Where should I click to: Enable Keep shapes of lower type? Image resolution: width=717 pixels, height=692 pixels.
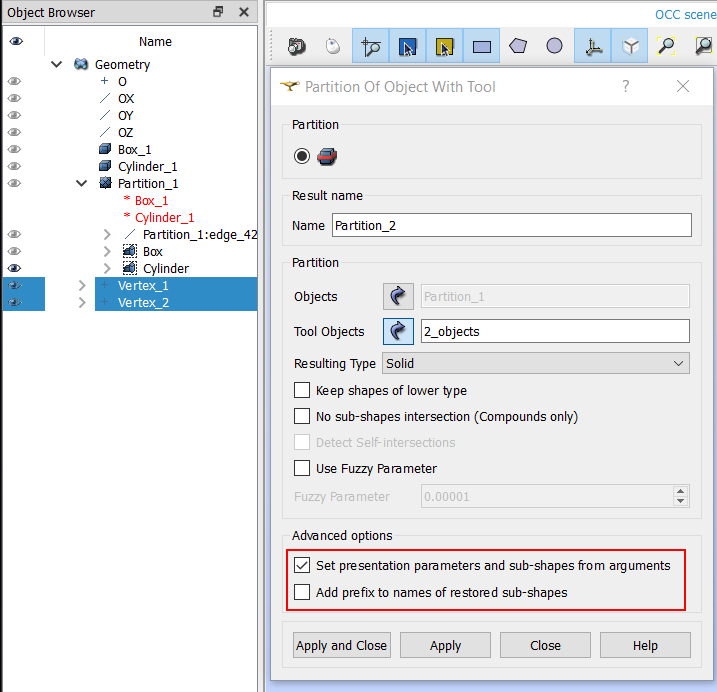coord(302,391)
